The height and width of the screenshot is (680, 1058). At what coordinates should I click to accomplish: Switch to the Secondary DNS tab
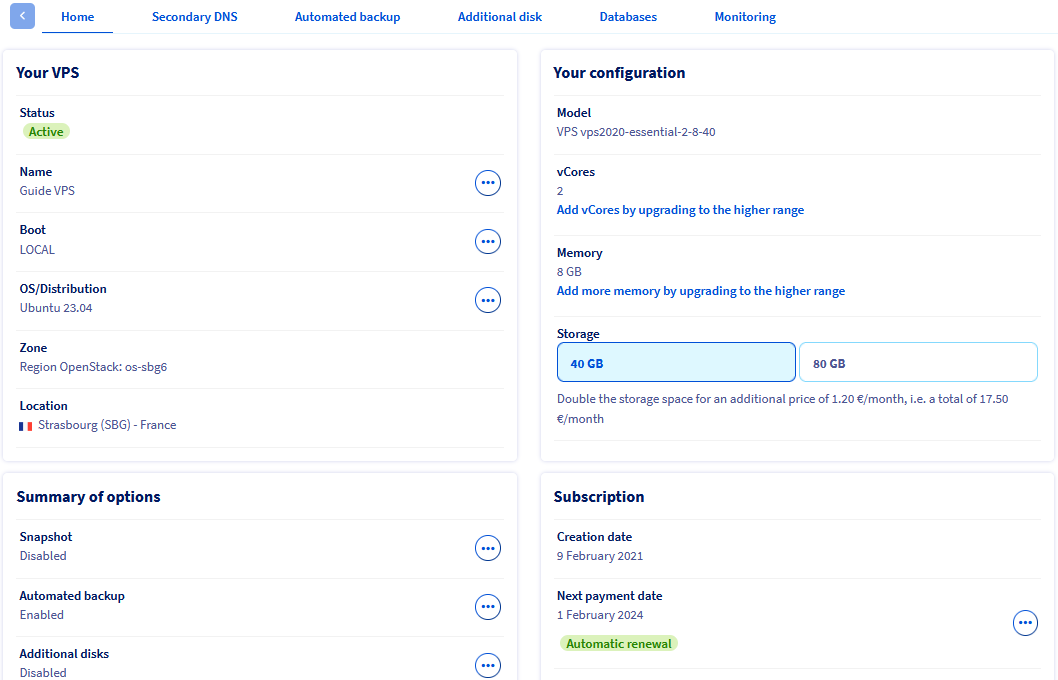[x=195, y=17]
